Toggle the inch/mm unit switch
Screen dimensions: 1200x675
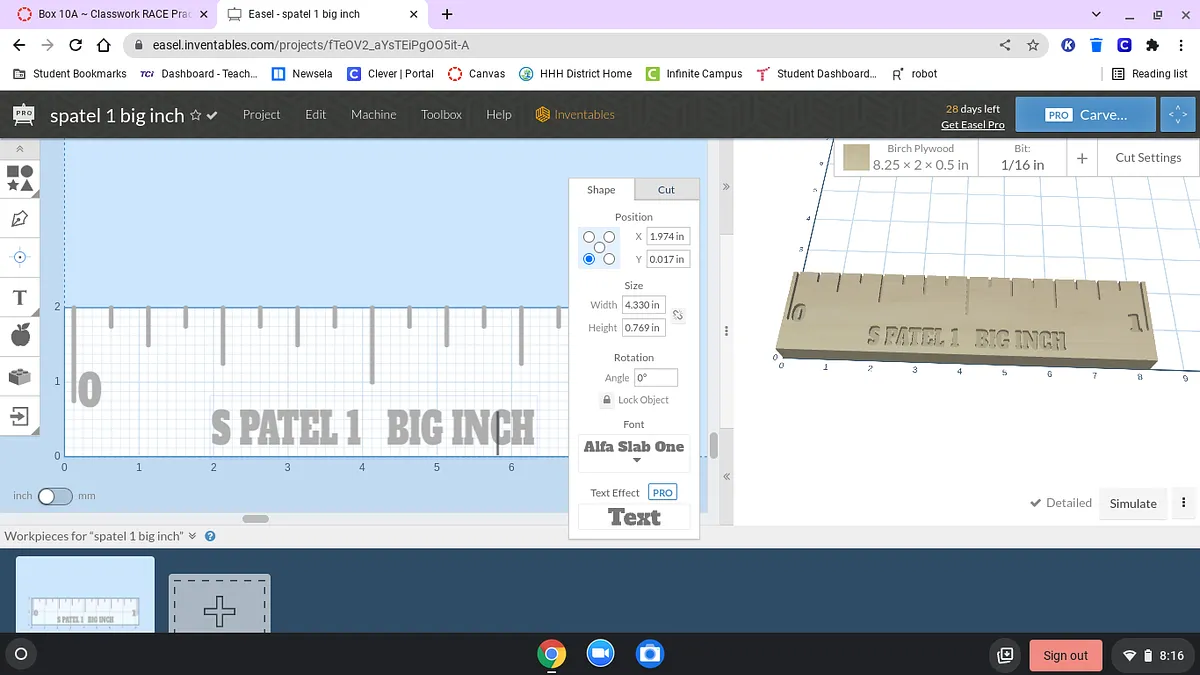(55, 496)
